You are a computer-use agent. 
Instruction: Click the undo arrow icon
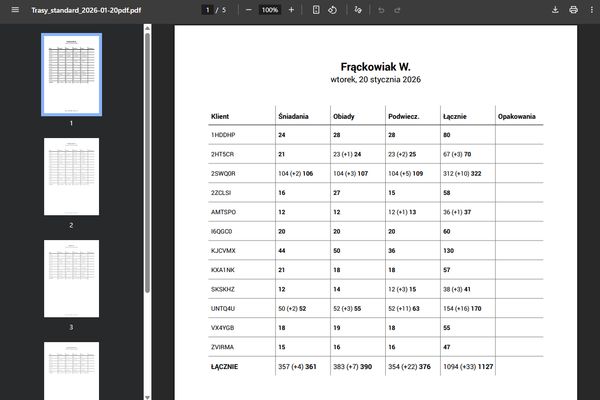pyautogui.click(x=381, y=9)
